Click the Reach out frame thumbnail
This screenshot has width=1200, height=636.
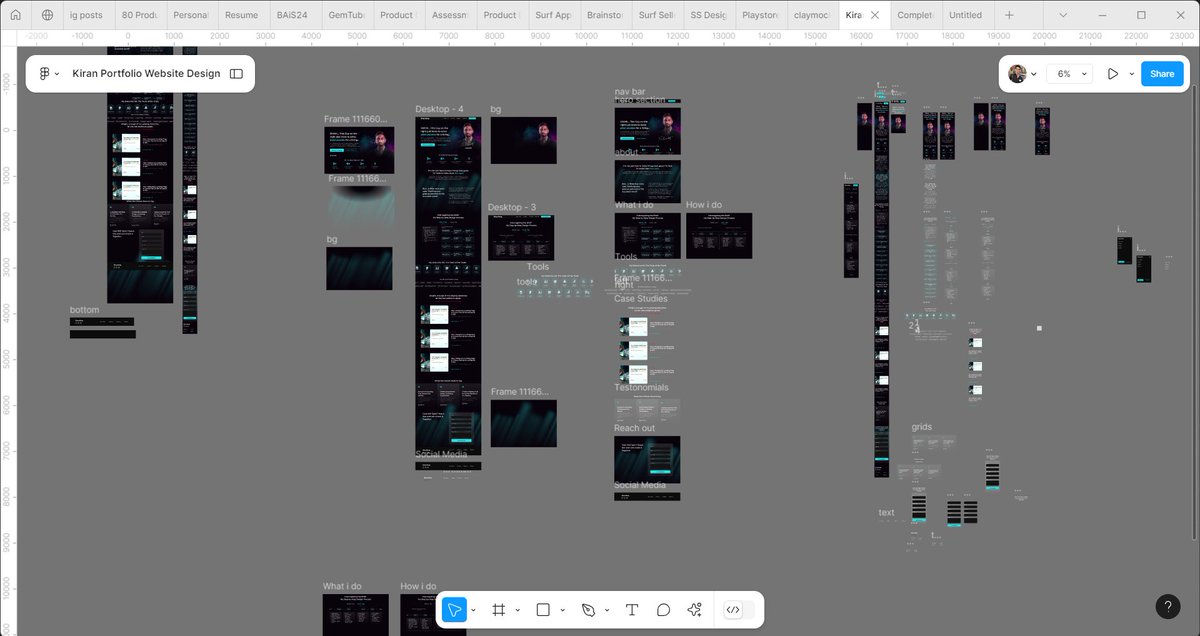point(647,459)
